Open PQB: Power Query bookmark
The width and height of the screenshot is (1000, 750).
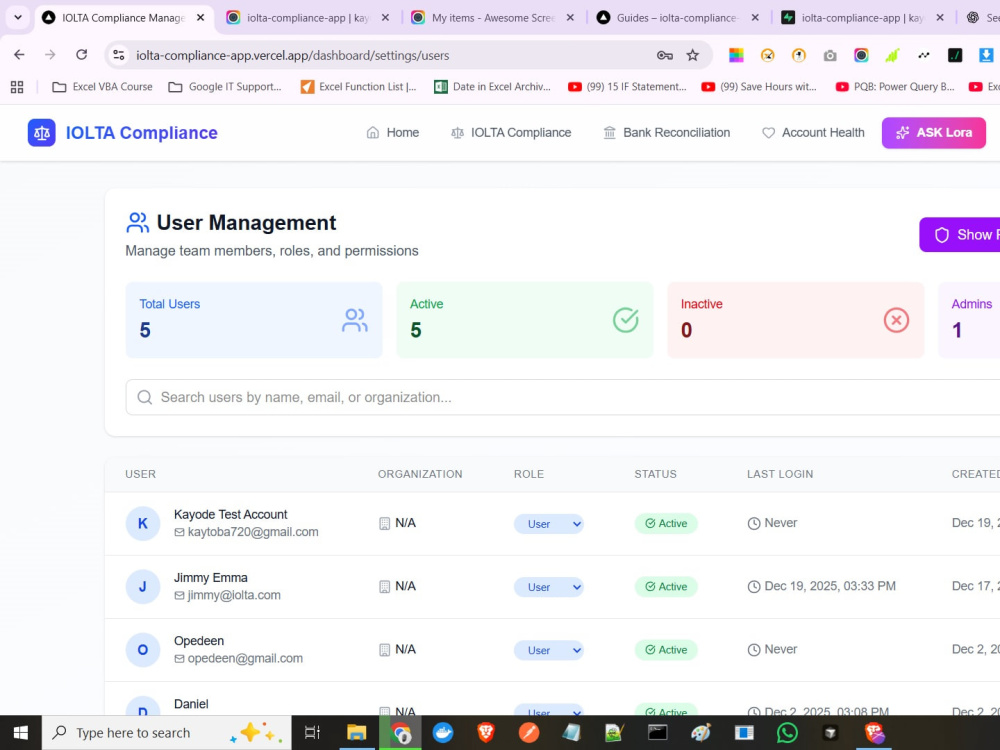point(895,87)
